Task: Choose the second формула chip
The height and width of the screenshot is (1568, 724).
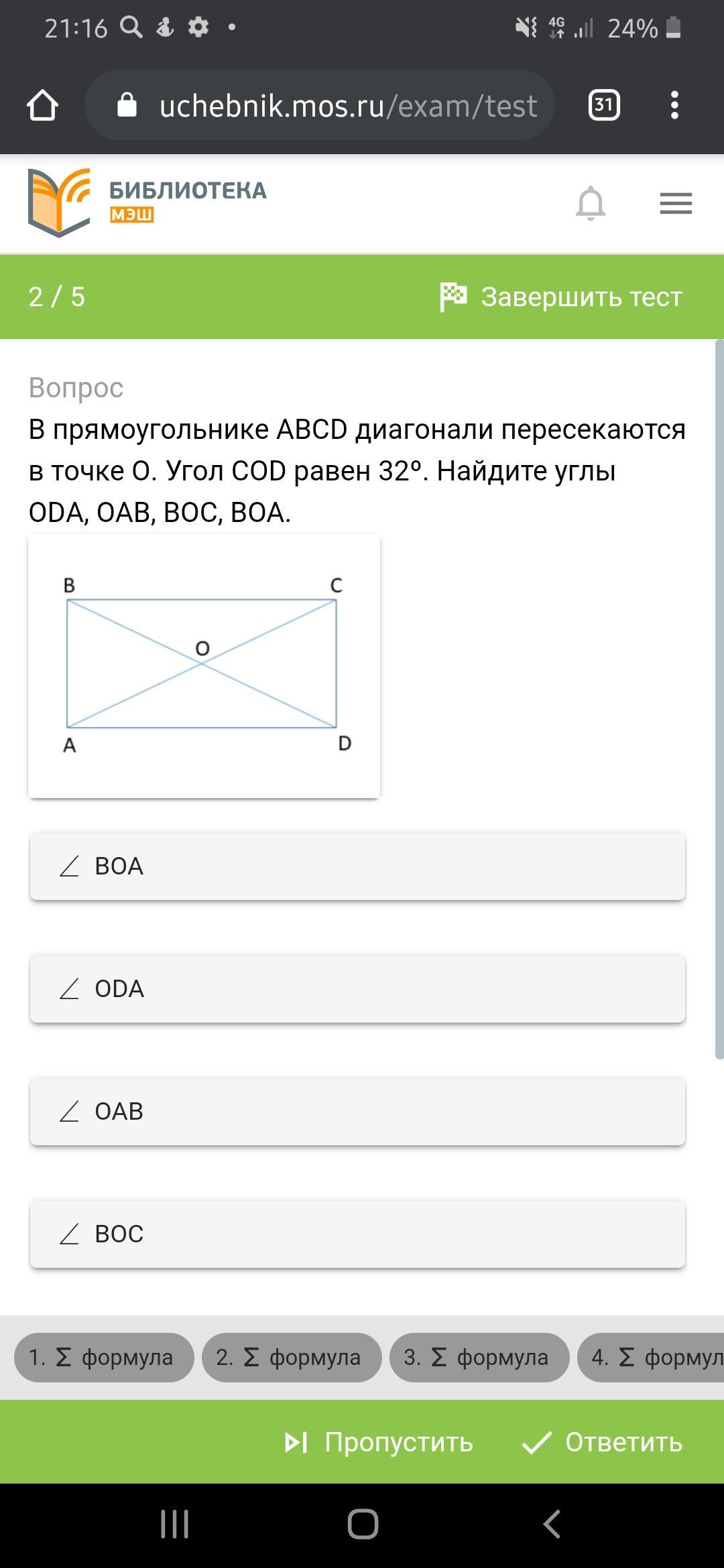Action: [x=292, y=1358]
